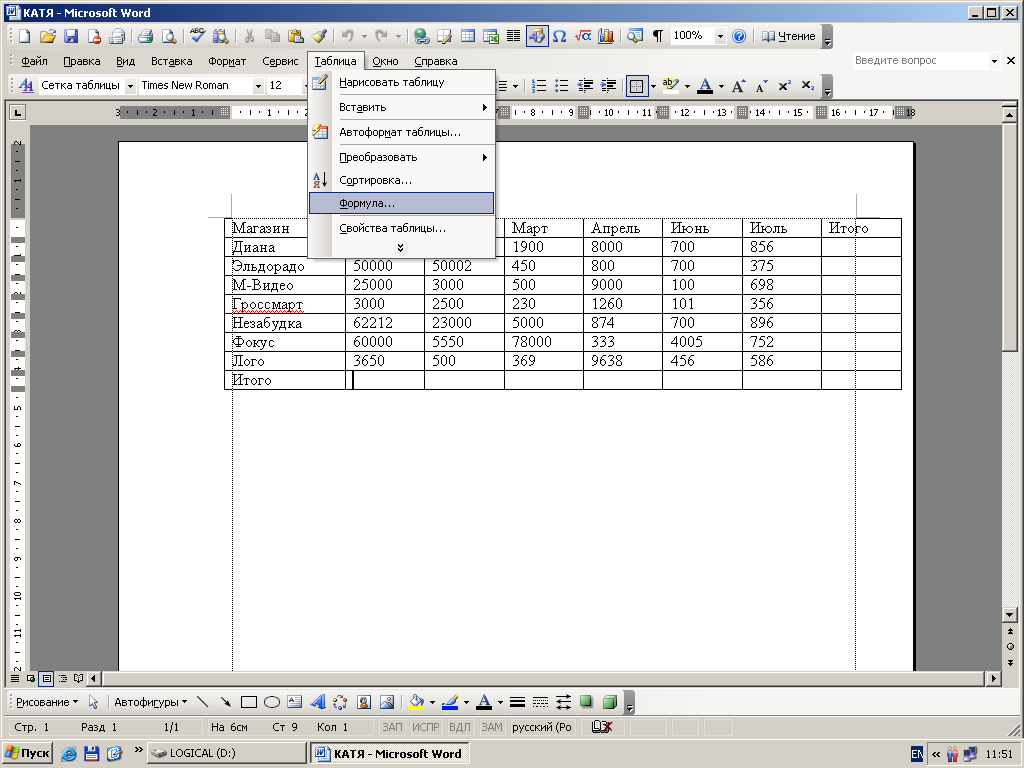Open the Рисование drawing menu

click(46, 702)
